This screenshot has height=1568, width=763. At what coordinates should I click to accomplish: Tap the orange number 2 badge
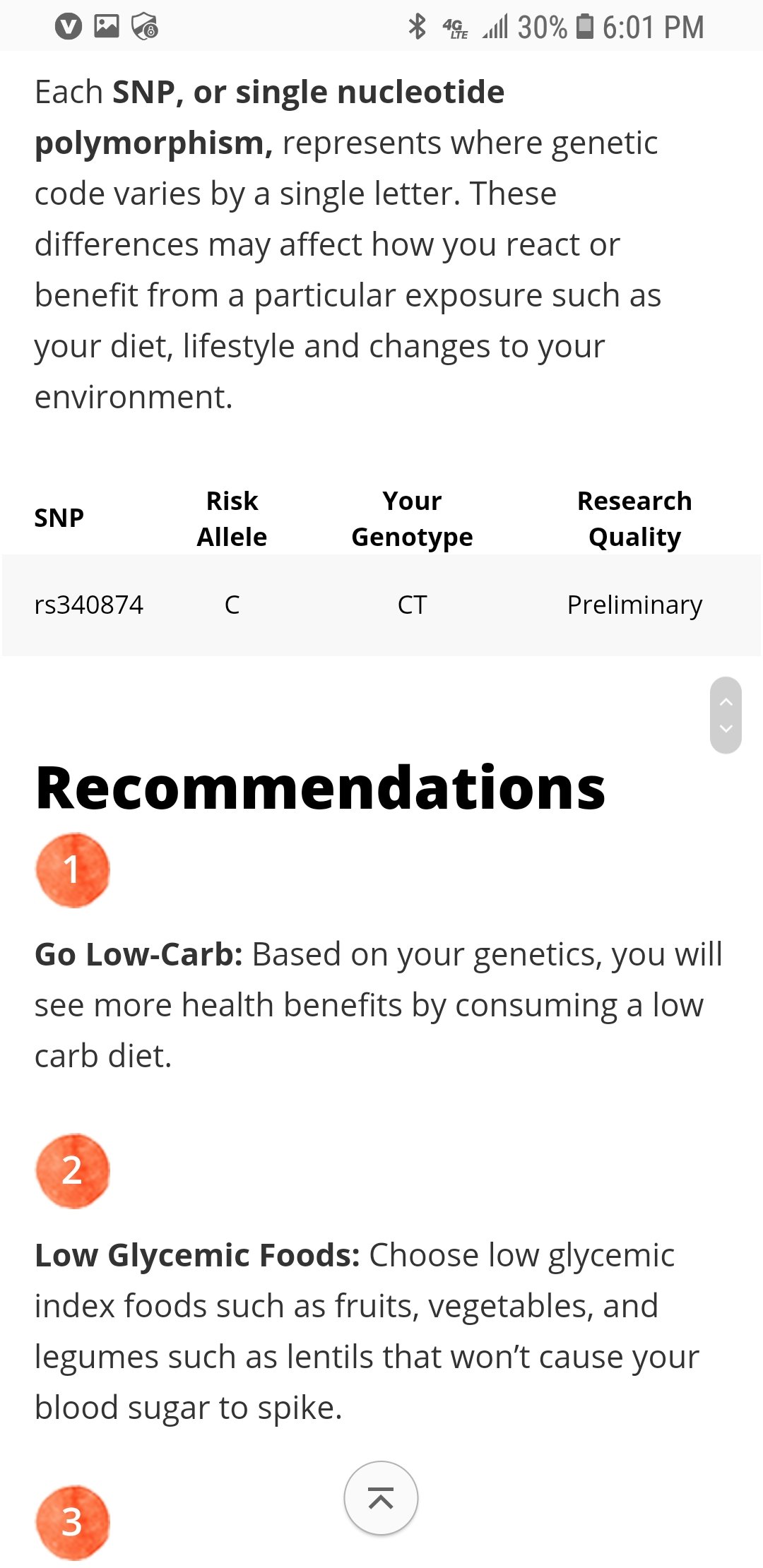pyautogui.click(x=73, y=1170)
